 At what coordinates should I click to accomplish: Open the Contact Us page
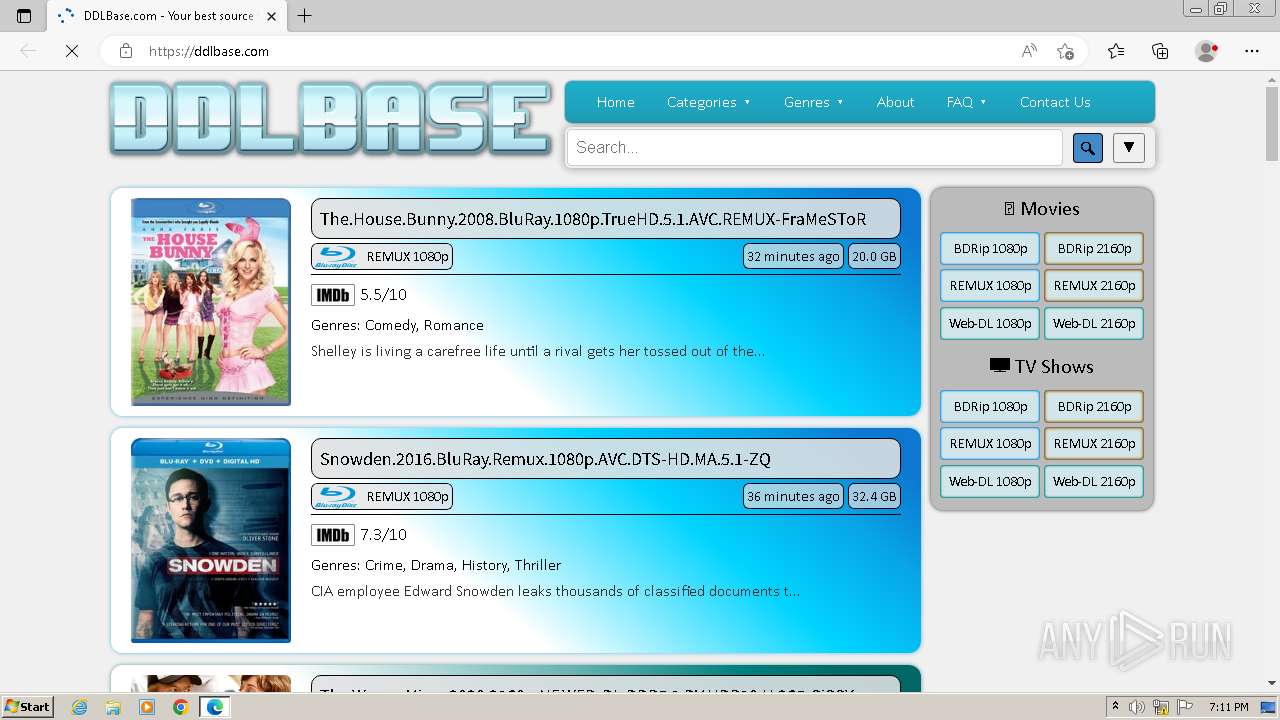click(x=1055, y=102)
